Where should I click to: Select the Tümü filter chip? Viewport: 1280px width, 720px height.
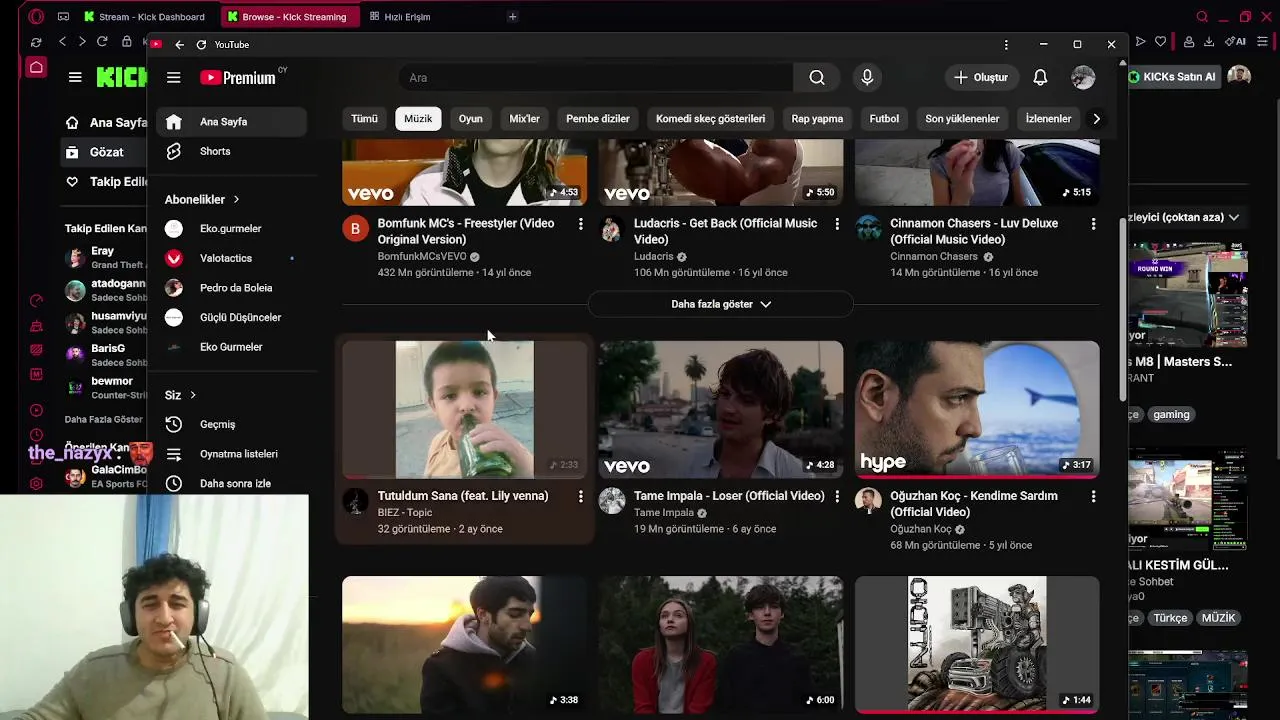coord(364,119)
